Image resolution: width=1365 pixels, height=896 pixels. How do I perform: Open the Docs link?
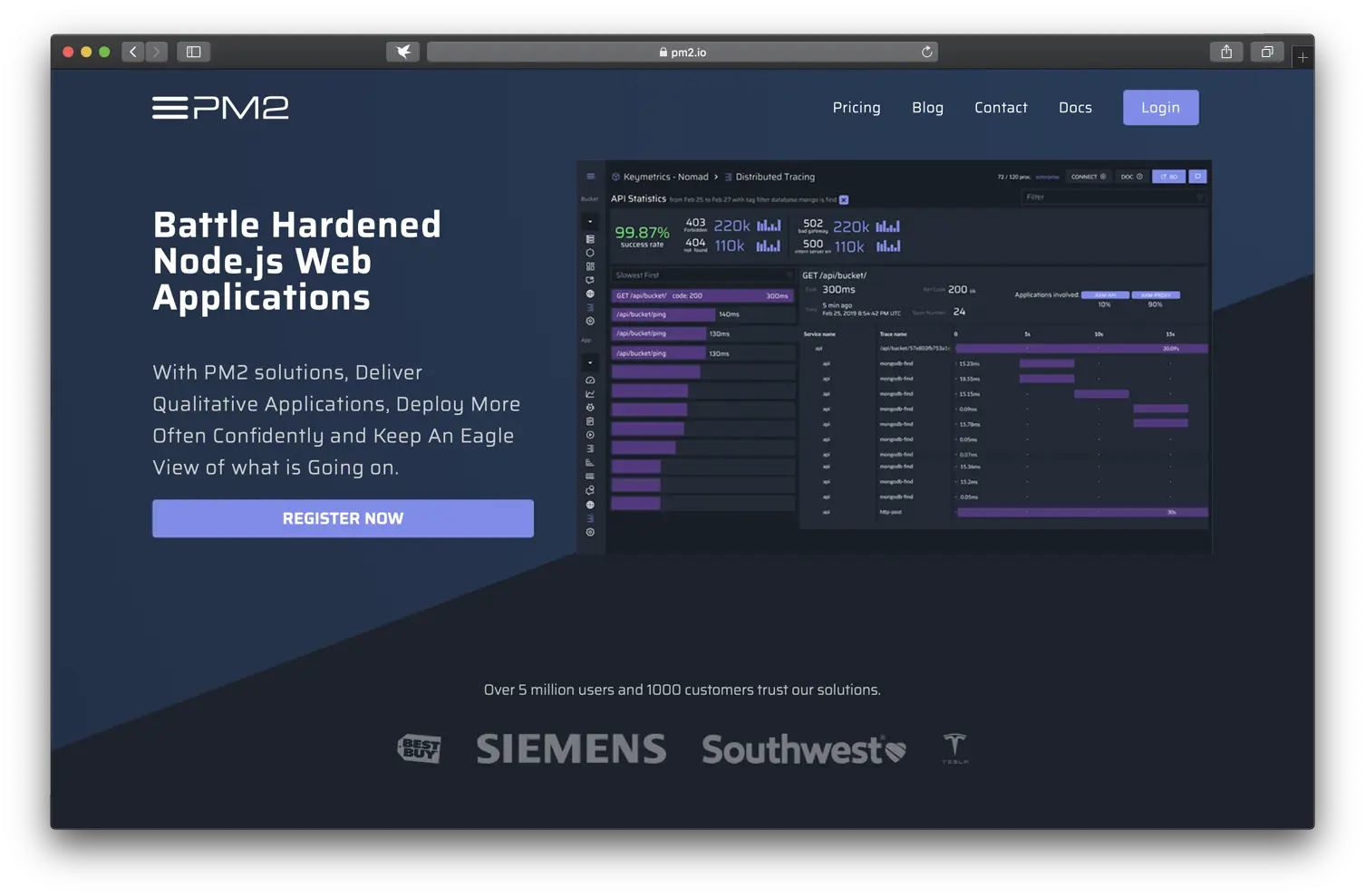coord(1075,108)
